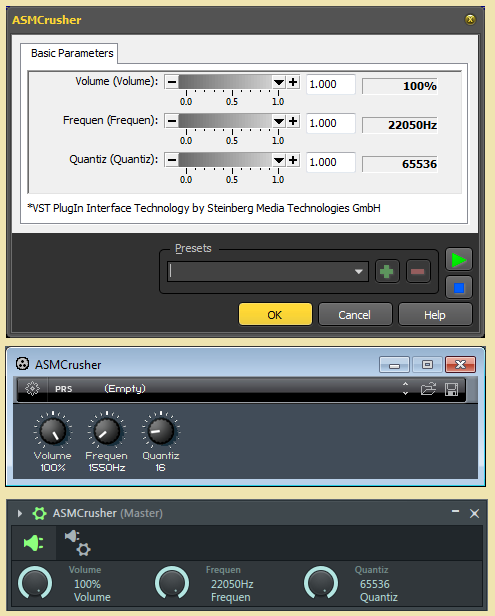Click the Quantiz knob showing 16
The width and height of the screenshot is (495, 616).
point(161,431)
